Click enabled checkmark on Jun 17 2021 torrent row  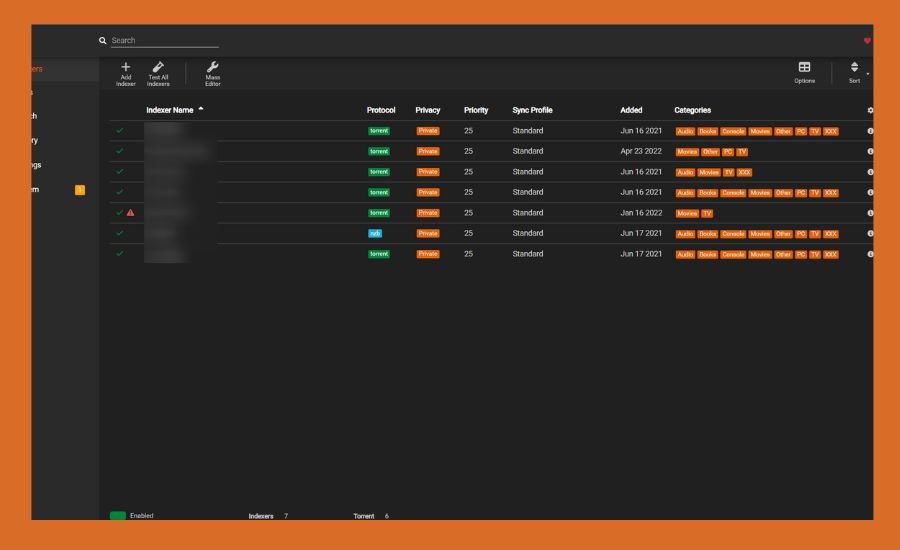(119, 253)
